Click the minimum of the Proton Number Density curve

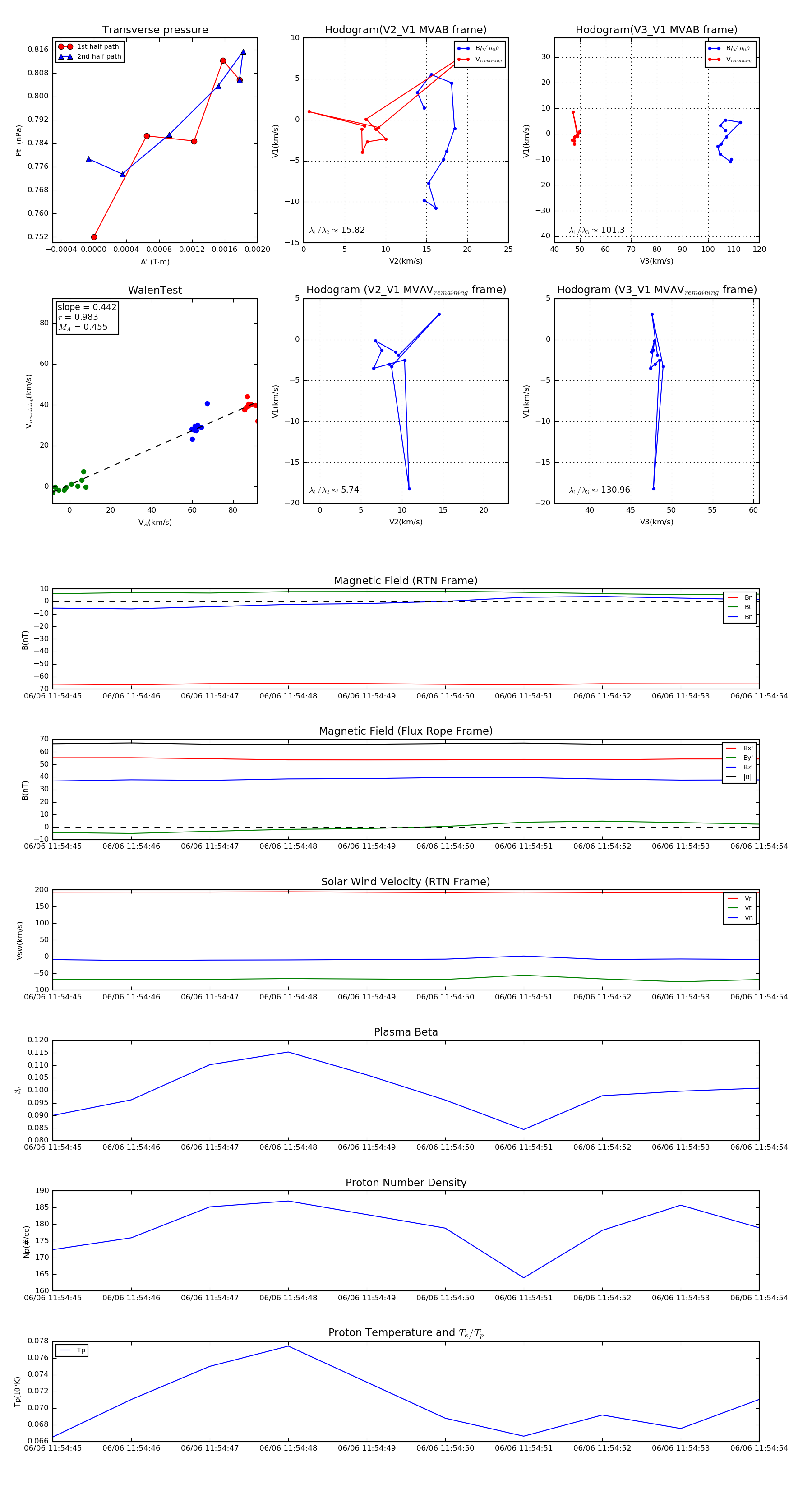[524, 1278]
